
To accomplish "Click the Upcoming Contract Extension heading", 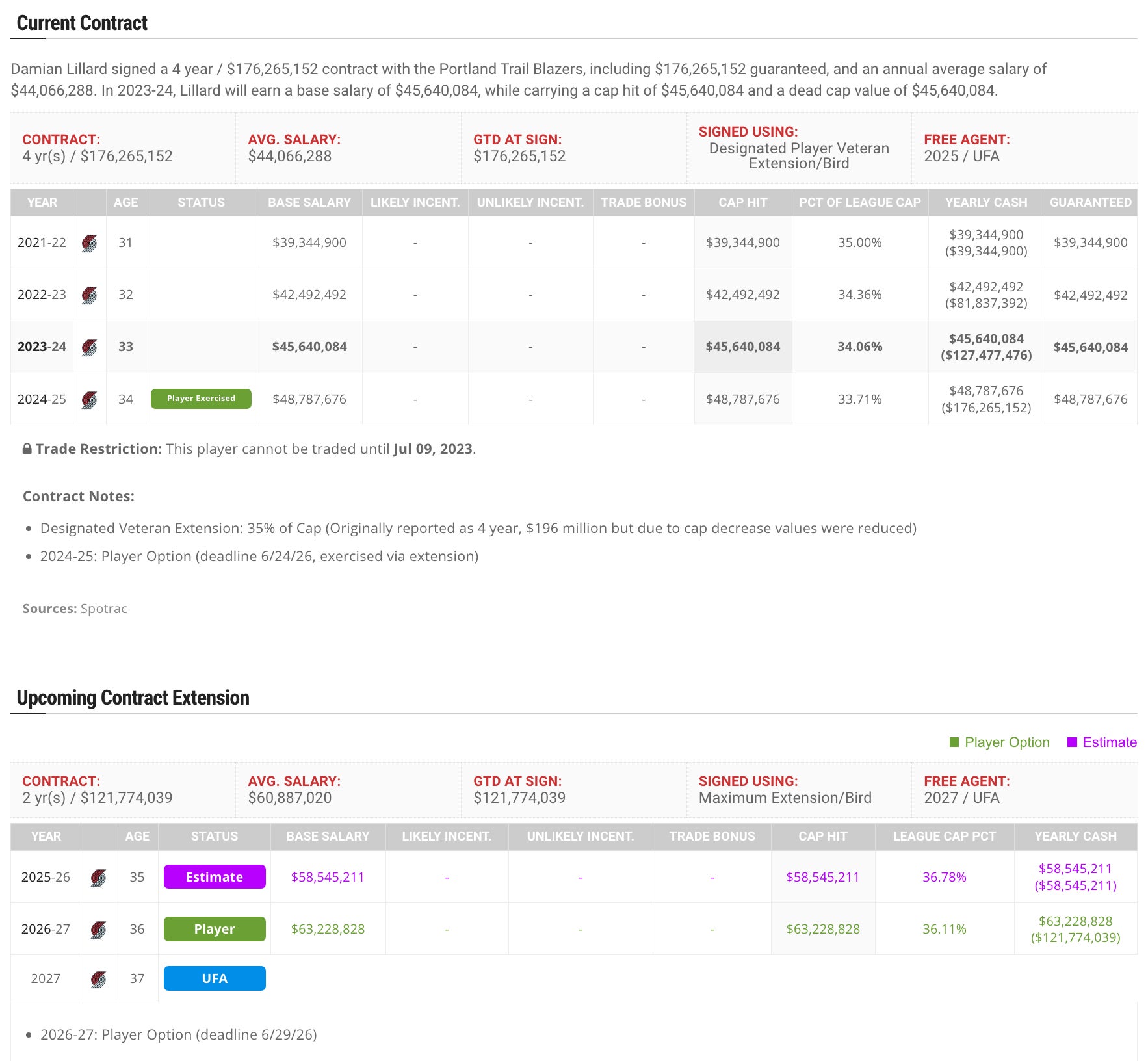I will (133, 698).
